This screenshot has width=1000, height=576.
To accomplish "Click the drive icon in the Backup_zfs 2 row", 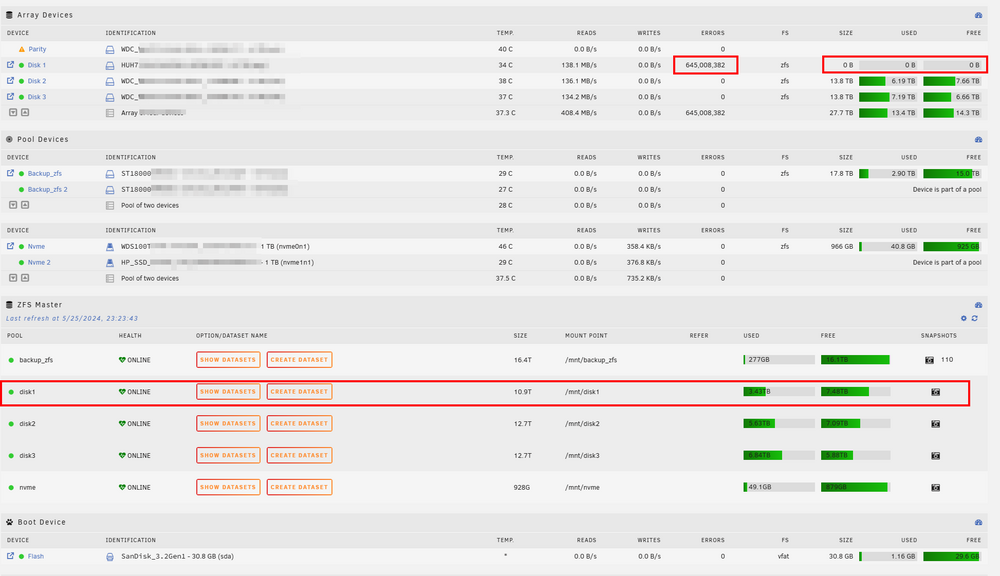I will pyautogui.click(x=110, y=189).
